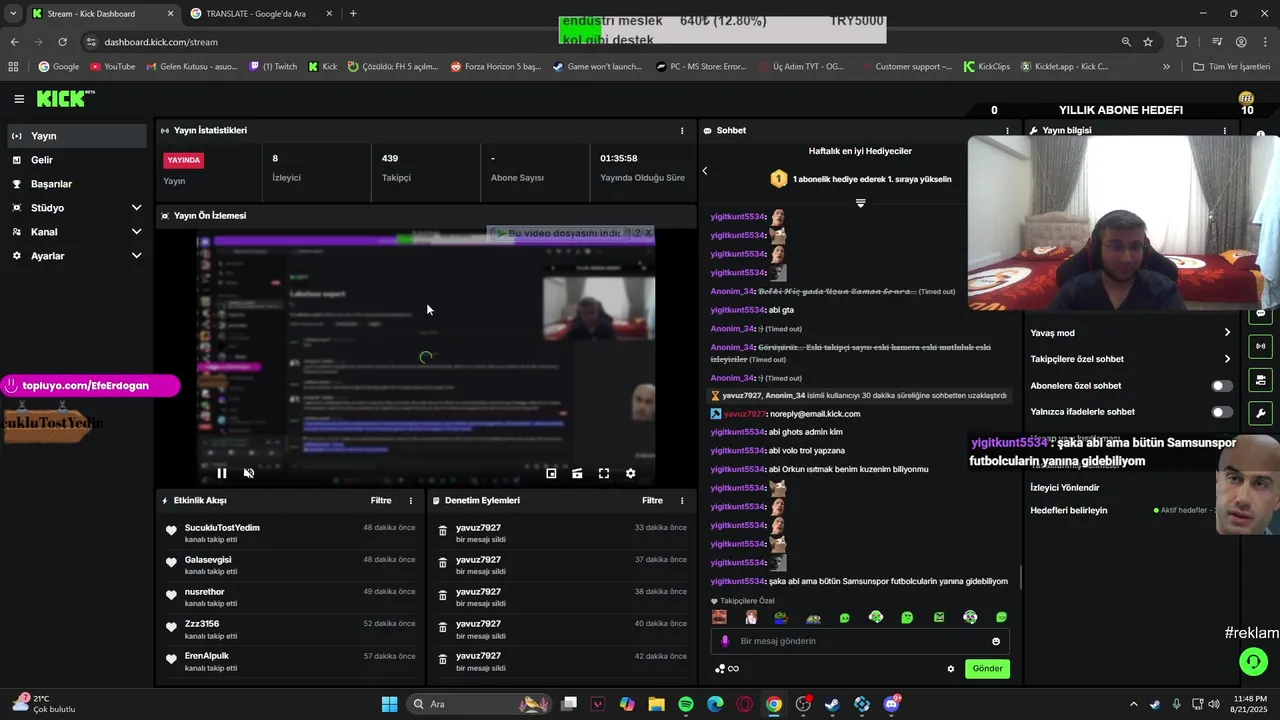Open Etkinlik Akışı three-dot options
The width and height of the screenshot is (1280, 720).
pyautogui.click(x=410, y=501)
